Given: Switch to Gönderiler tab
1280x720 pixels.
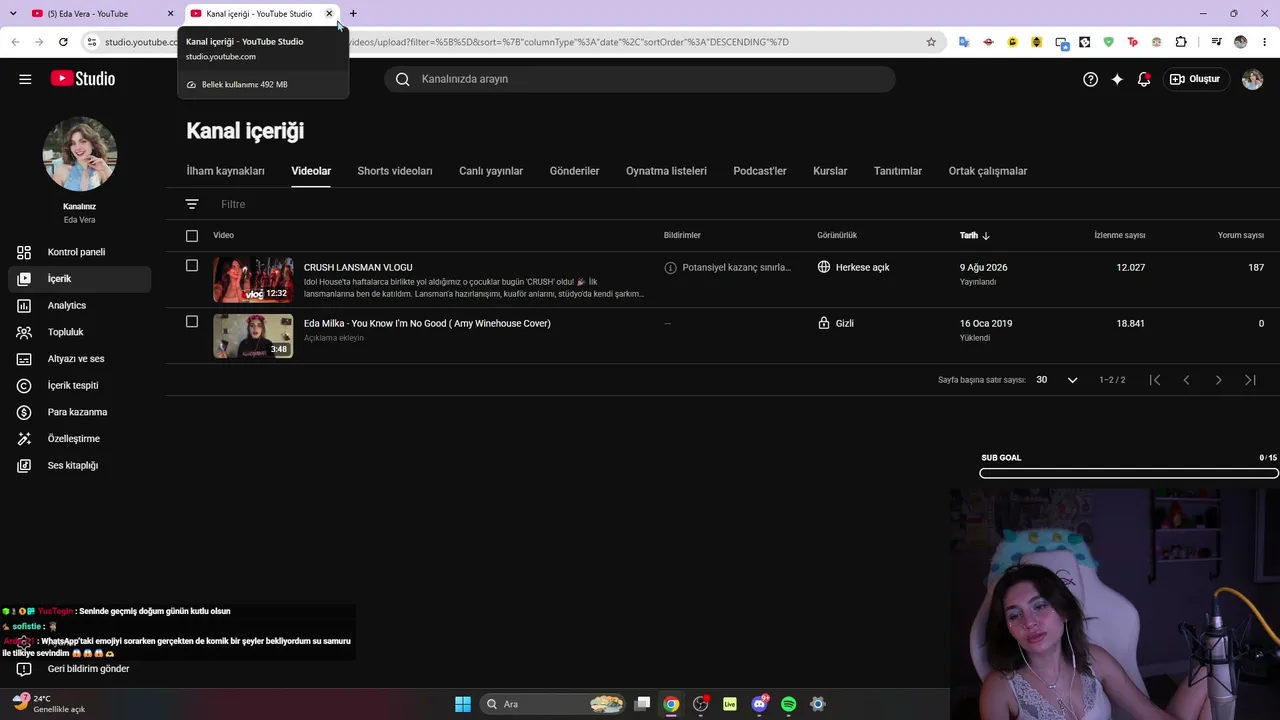Looking at the screenshot, I should pos(574,171).
